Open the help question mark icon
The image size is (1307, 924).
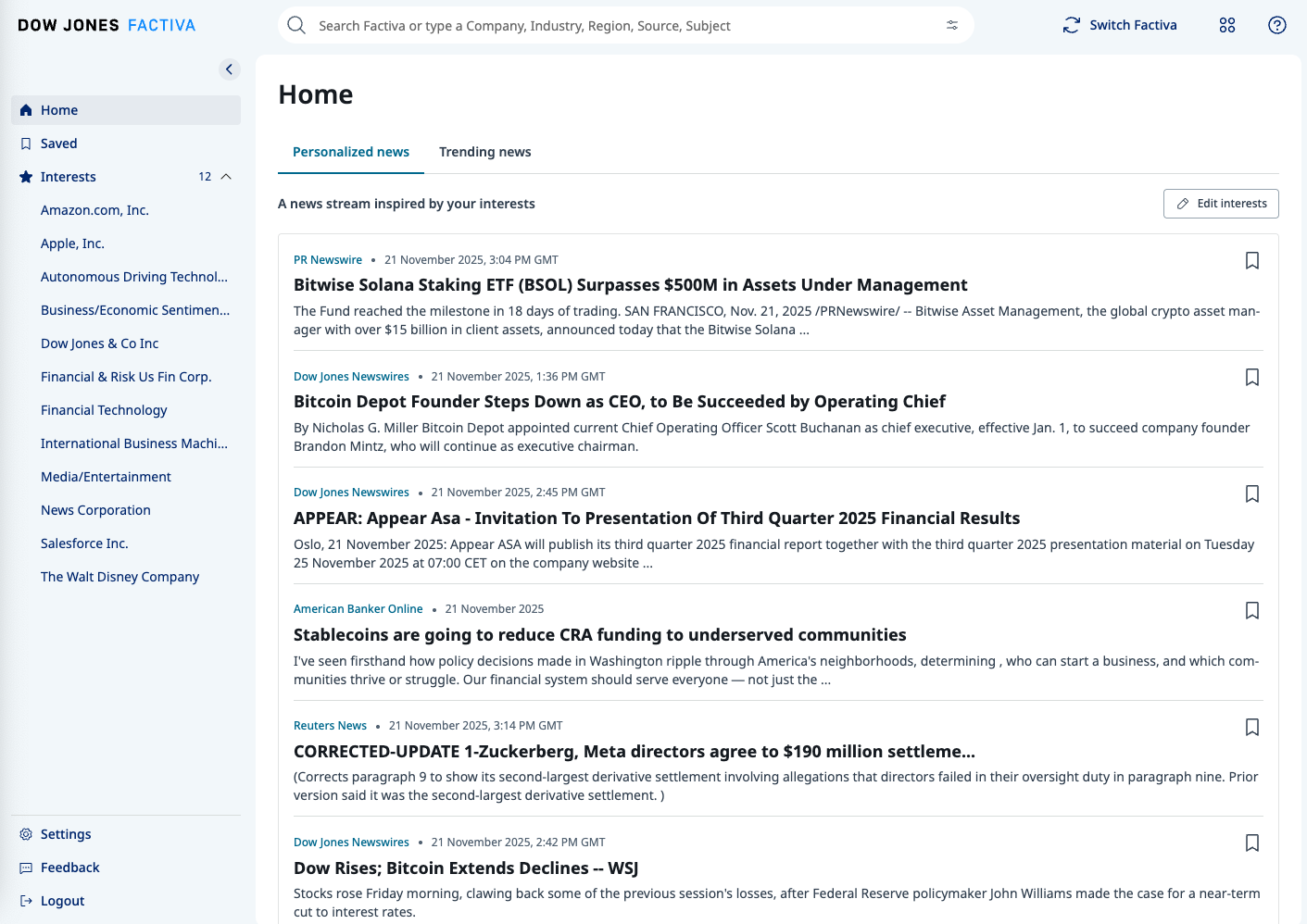point(1277,25)
